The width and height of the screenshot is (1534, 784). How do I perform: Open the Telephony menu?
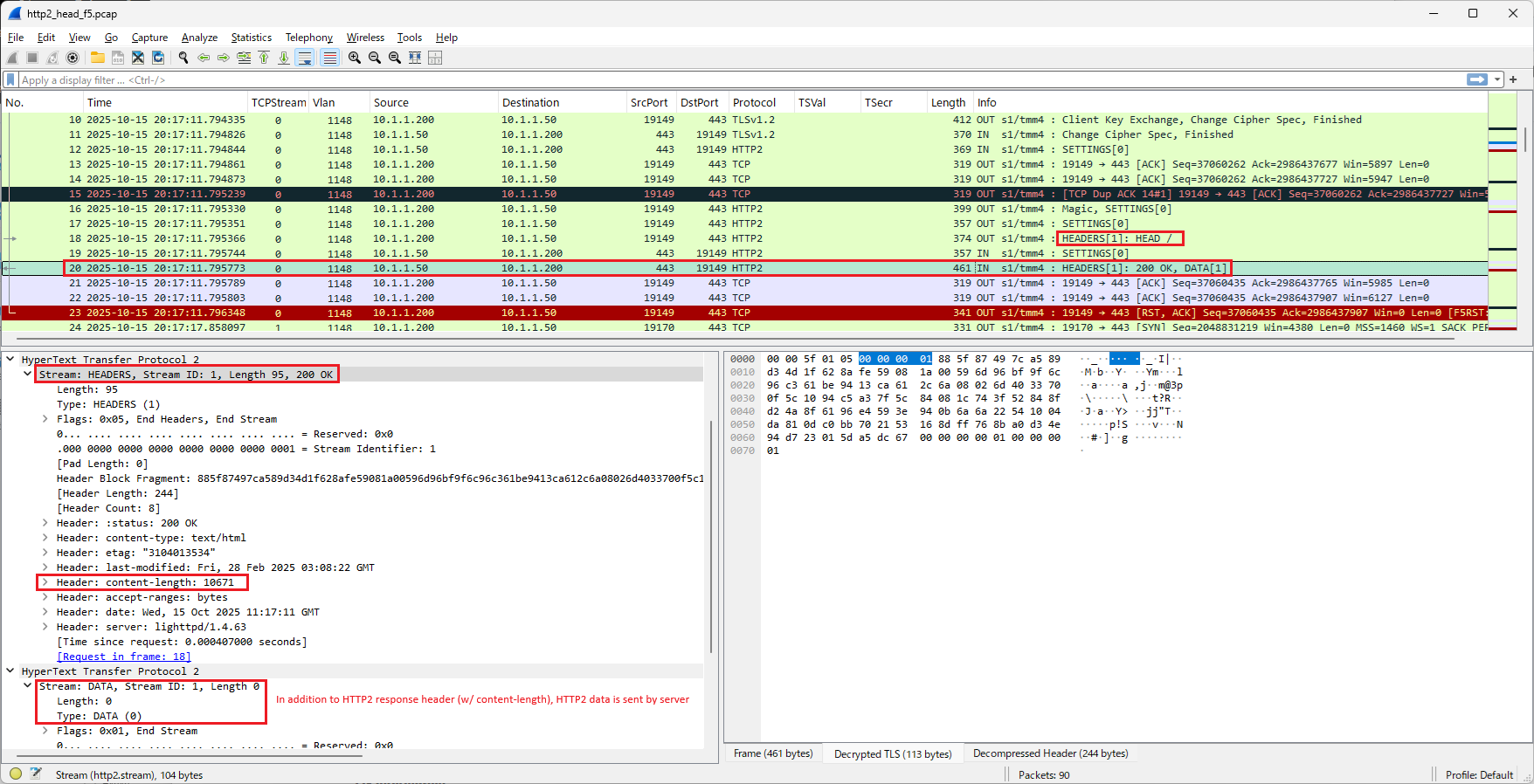309,38
